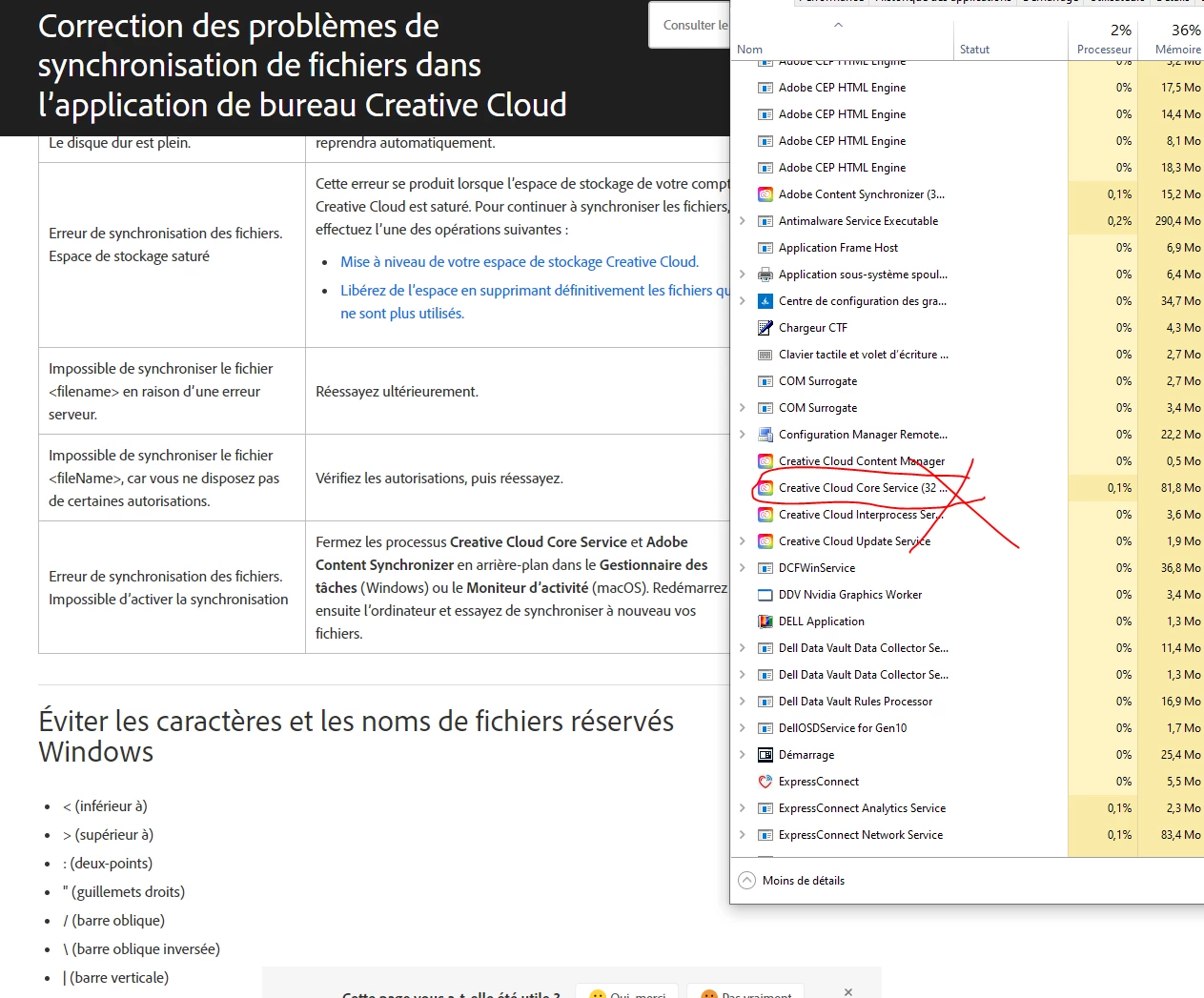Click the 83,4 Mo memory value
Screen dimensions: 1204x998
coord(1180,835)
